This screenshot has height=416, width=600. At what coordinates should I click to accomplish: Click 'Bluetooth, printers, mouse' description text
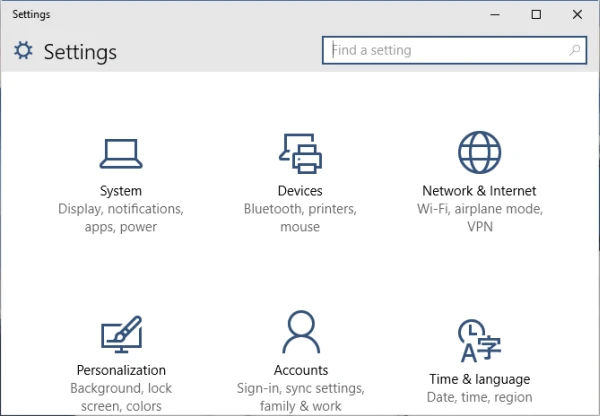tap(300, 218)
